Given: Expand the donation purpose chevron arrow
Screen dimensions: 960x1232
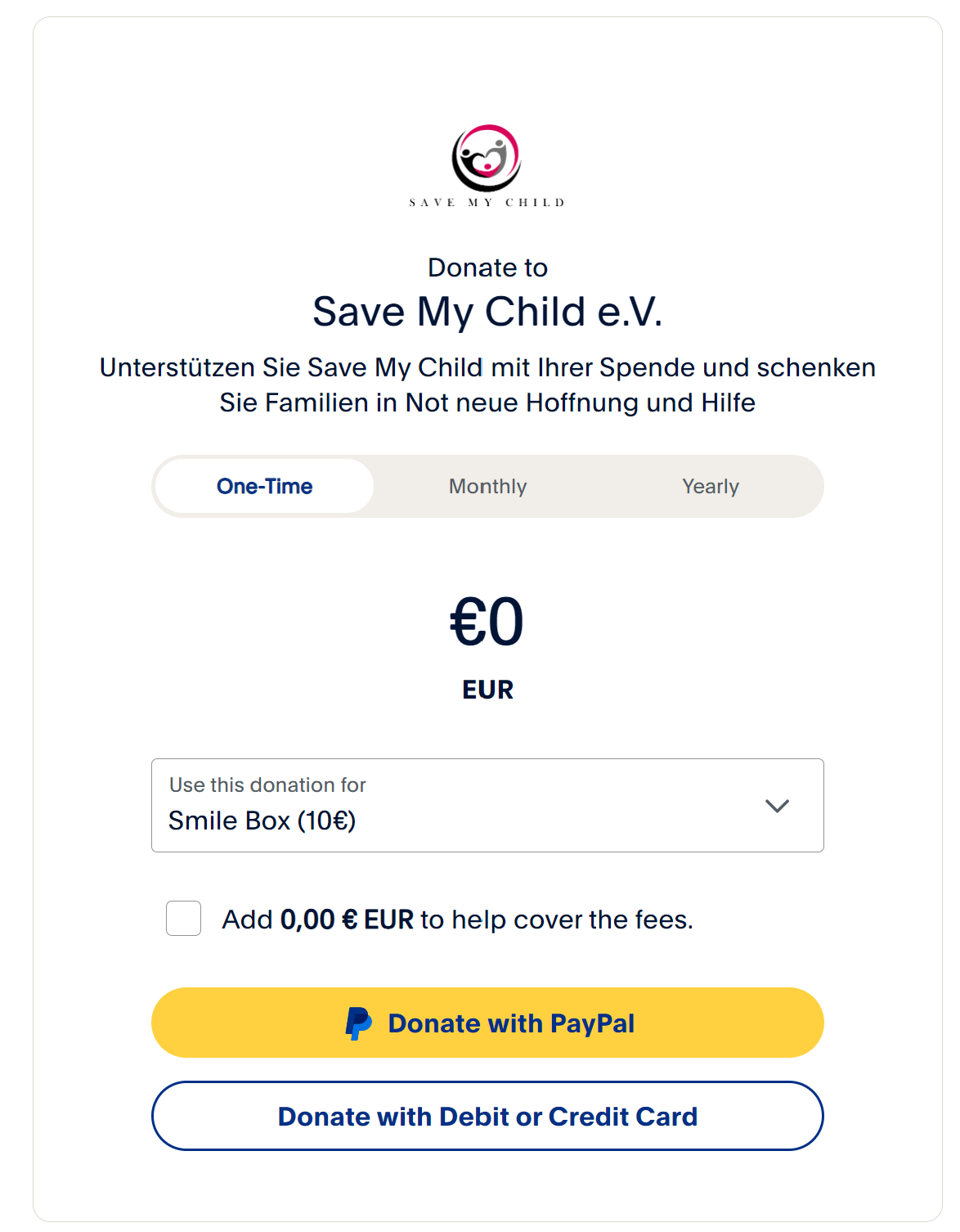Looking at the screenshot, I should pyautogui.click(x=777, y=806).
